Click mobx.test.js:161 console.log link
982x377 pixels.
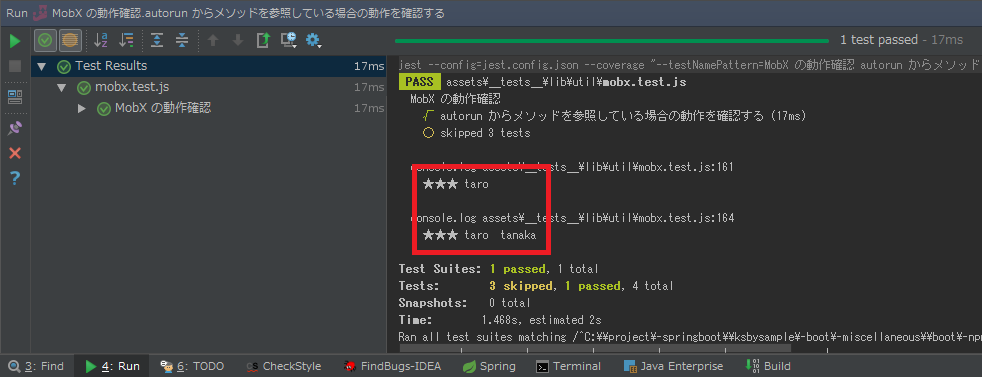pos(607,167)
